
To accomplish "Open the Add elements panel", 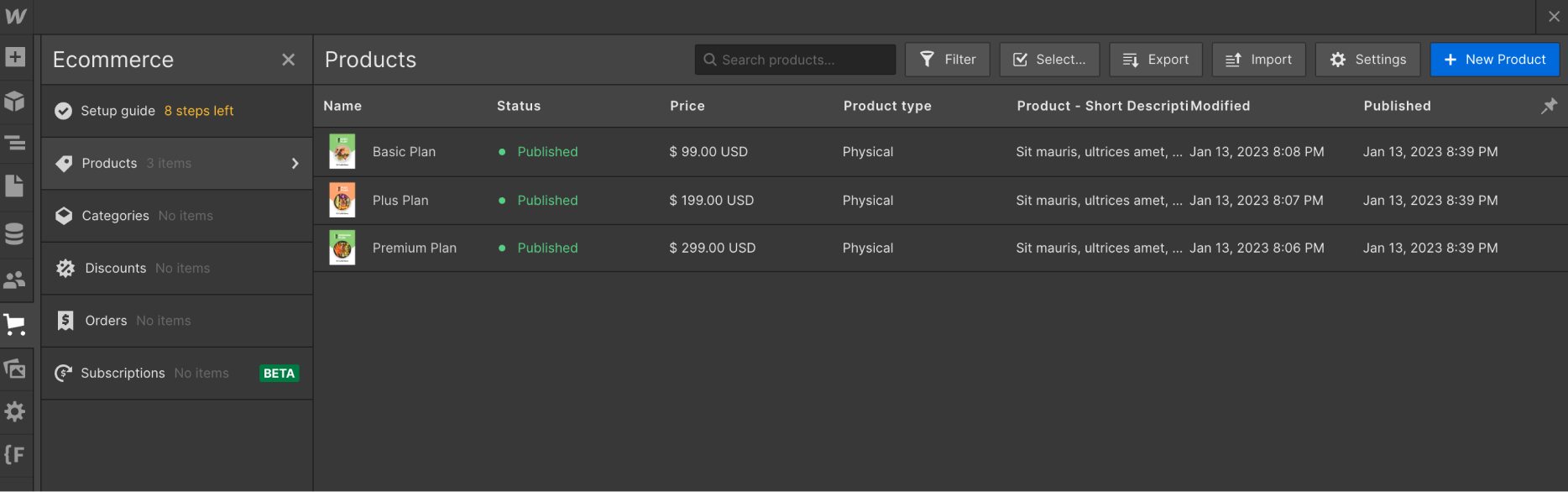I will (15, 57).
